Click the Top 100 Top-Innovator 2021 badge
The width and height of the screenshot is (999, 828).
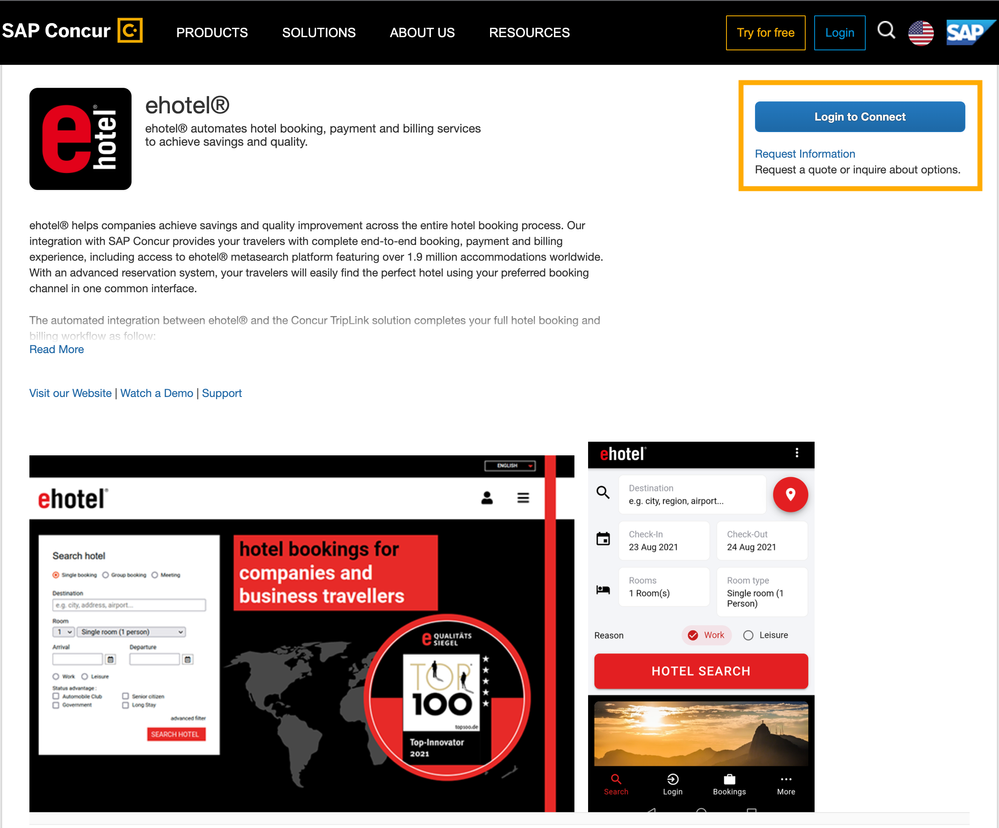(x=447, y=697)
